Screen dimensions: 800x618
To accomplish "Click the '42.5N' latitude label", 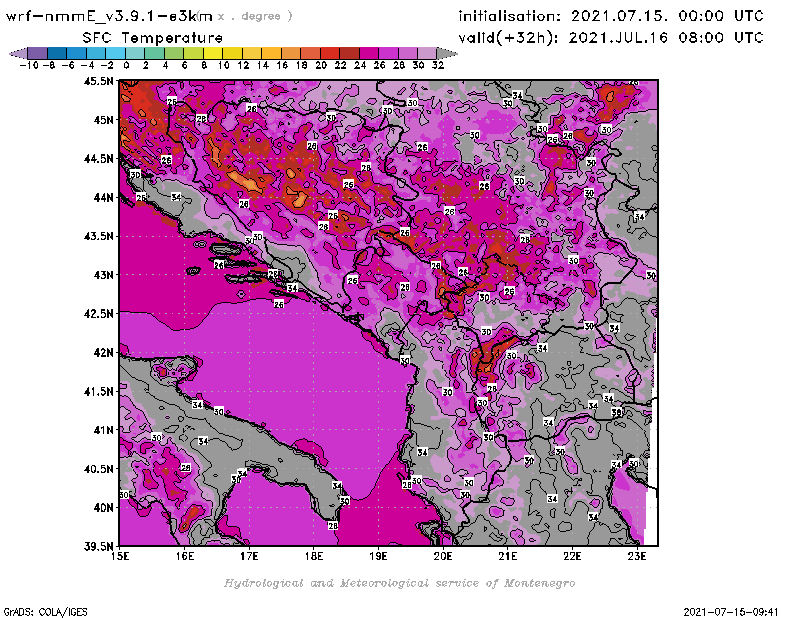I will [99, 314].
